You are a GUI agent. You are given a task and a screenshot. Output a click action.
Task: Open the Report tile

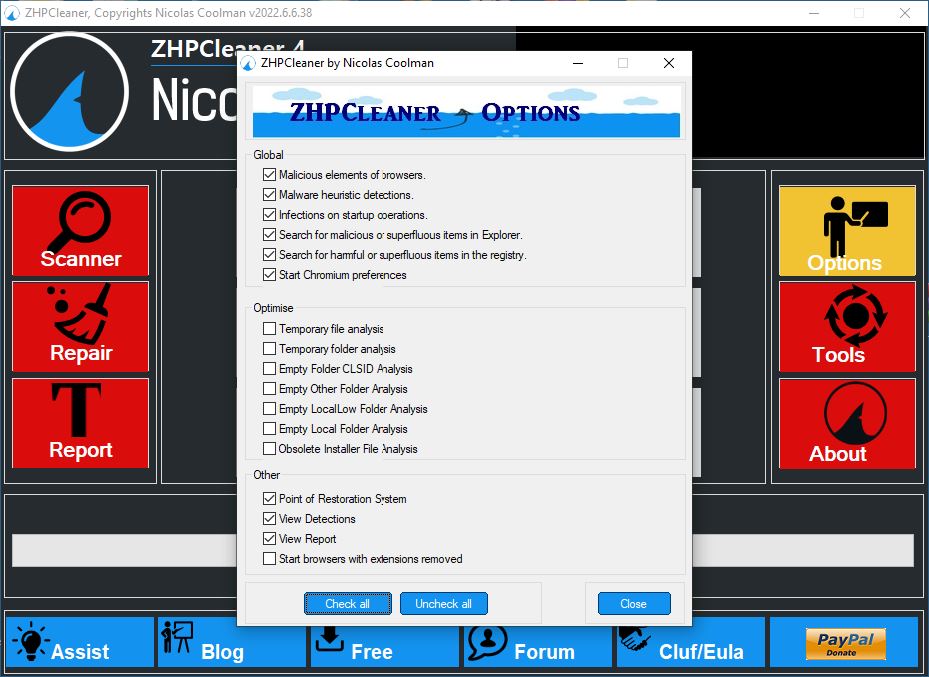[x=81, y=423]
